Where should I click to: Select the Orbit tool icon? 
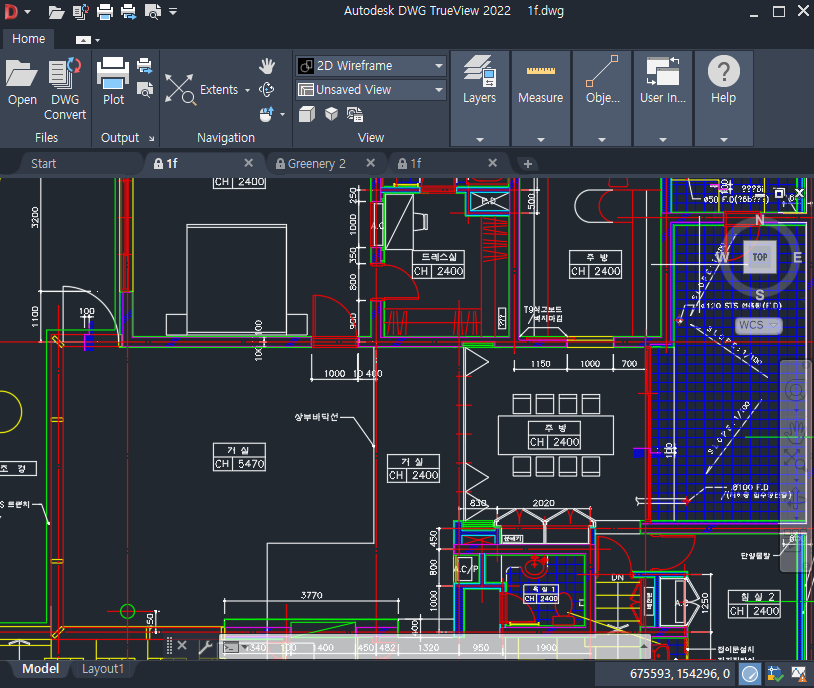pyautogui.click(x=267, y=89)
